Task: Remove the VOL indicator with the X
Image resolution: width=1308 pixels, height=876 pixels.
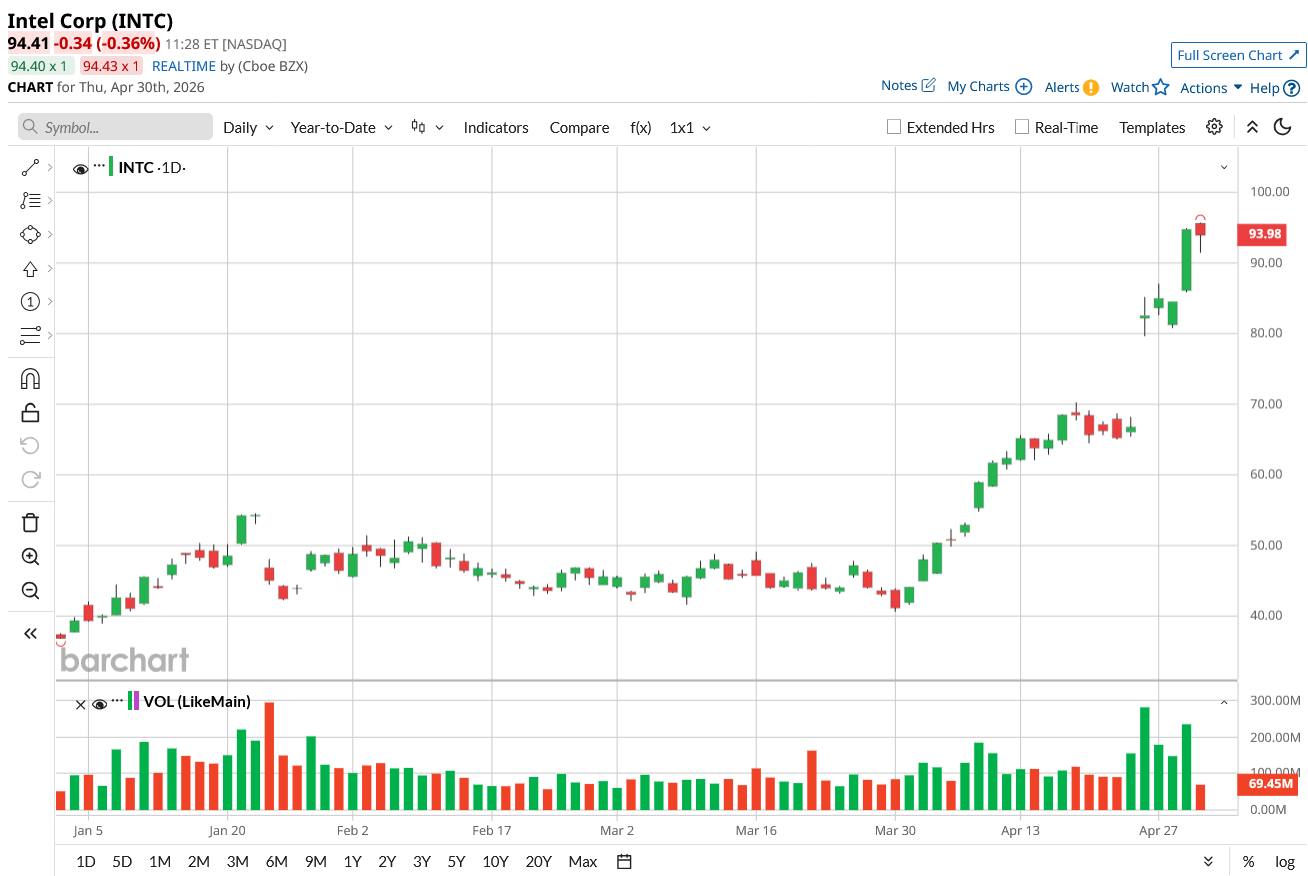Action: pyautogui.click(x=81, y=704)
